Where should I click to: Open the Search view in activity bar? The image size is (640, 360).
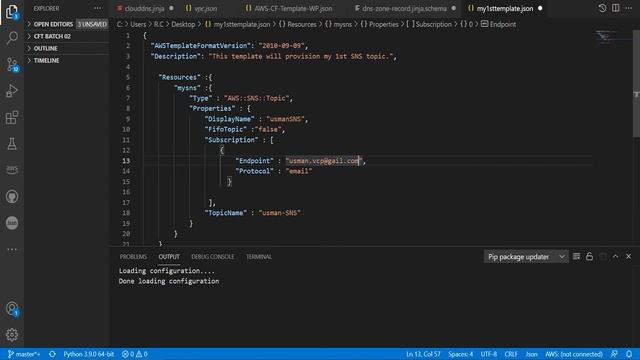click(x=12, y=38)
